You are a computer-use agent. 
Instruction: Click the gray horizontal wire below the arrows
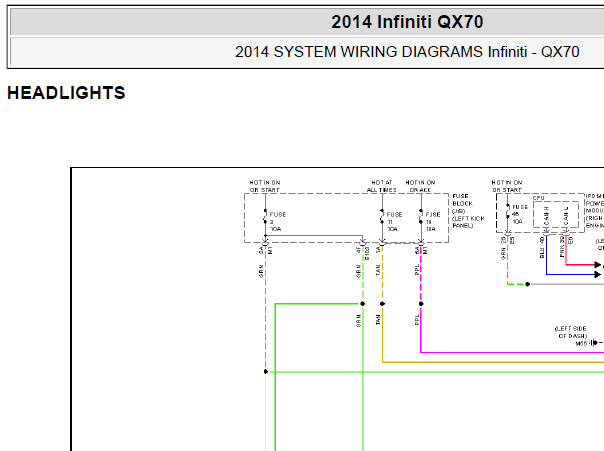tap(567, 284)
